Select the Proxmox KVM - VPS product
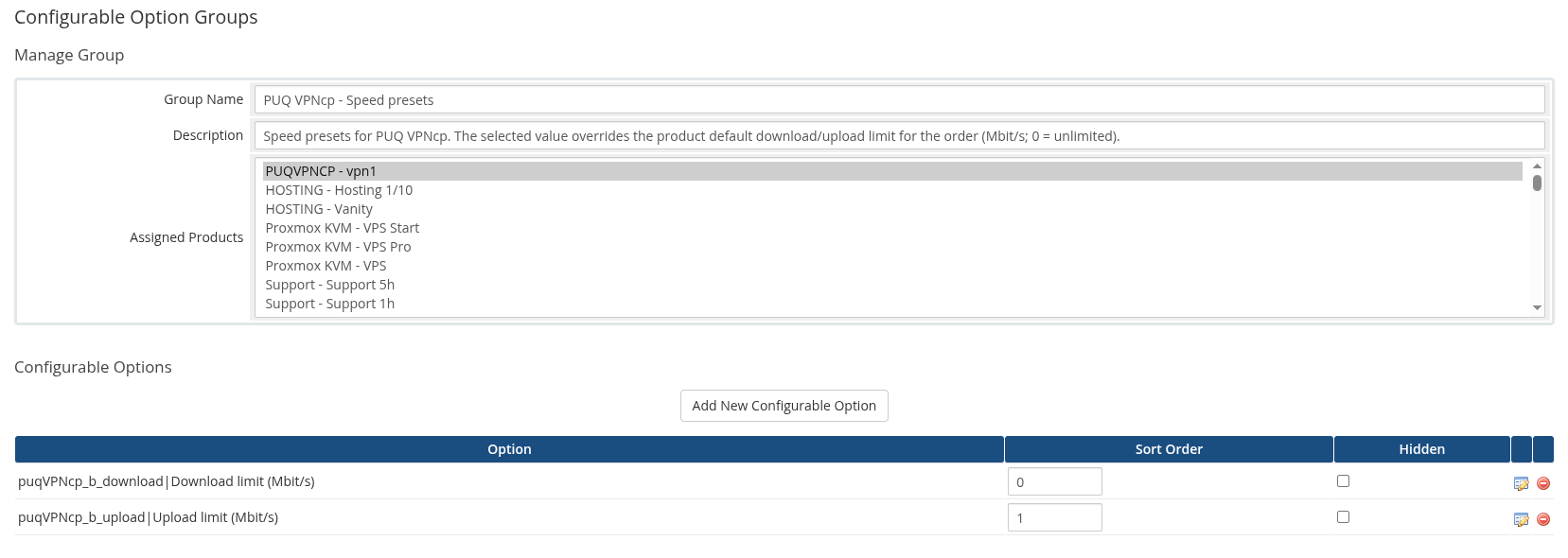The image size is (1568, 558). tap(892, 266)
